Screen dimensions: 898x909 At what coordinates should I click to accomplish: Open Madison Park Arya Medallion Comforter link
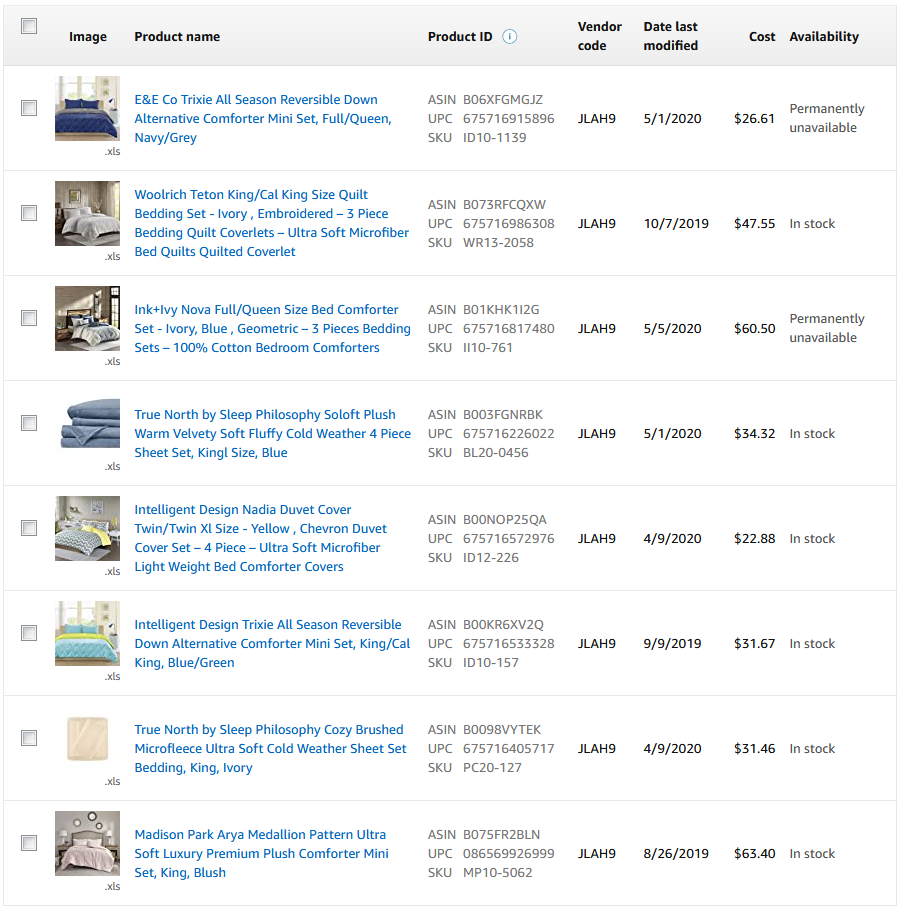pyautogui.click(x=261, y=853)
